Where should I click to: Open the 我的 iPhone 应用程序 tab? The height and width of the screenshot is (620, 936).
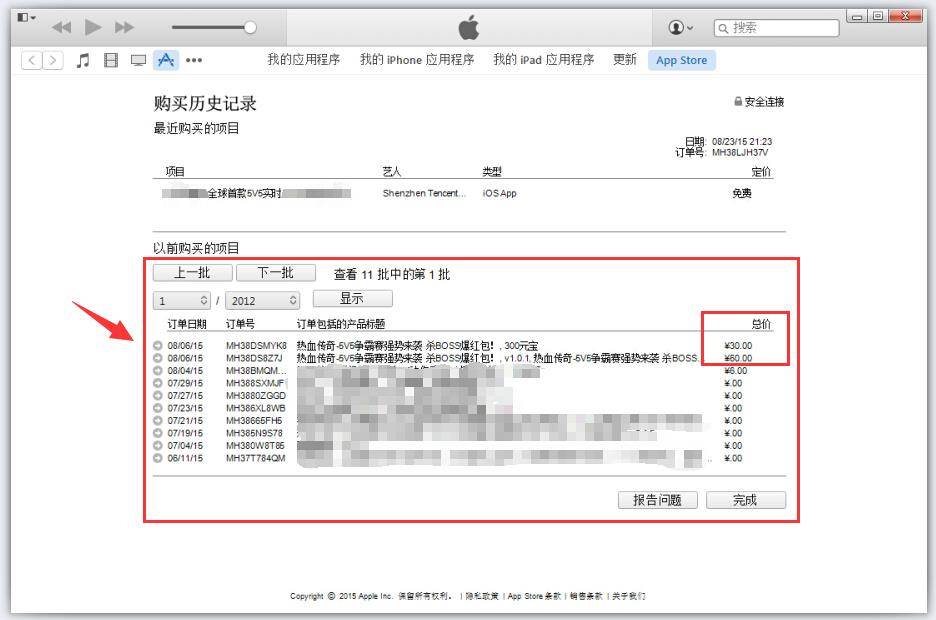click(x=417, y=60)
